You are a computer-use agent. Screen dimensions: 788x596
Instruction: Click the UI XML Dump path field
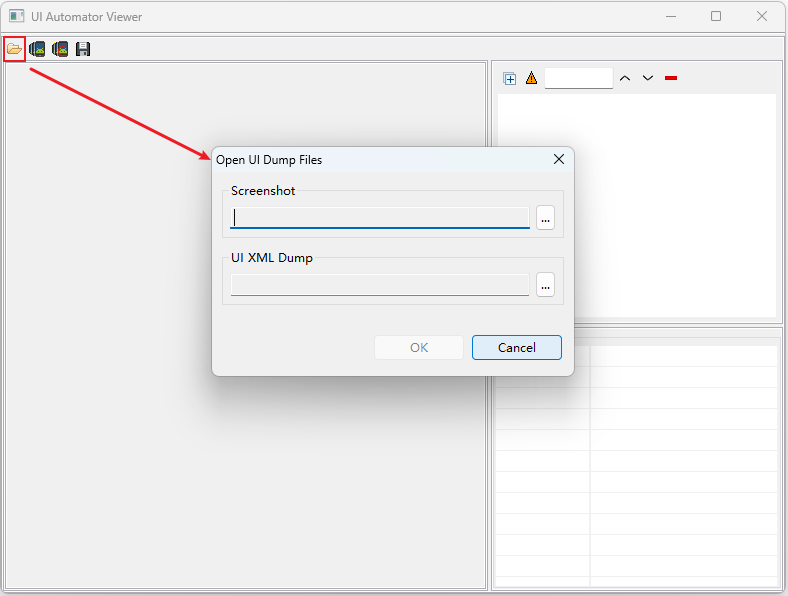point(380,286)
